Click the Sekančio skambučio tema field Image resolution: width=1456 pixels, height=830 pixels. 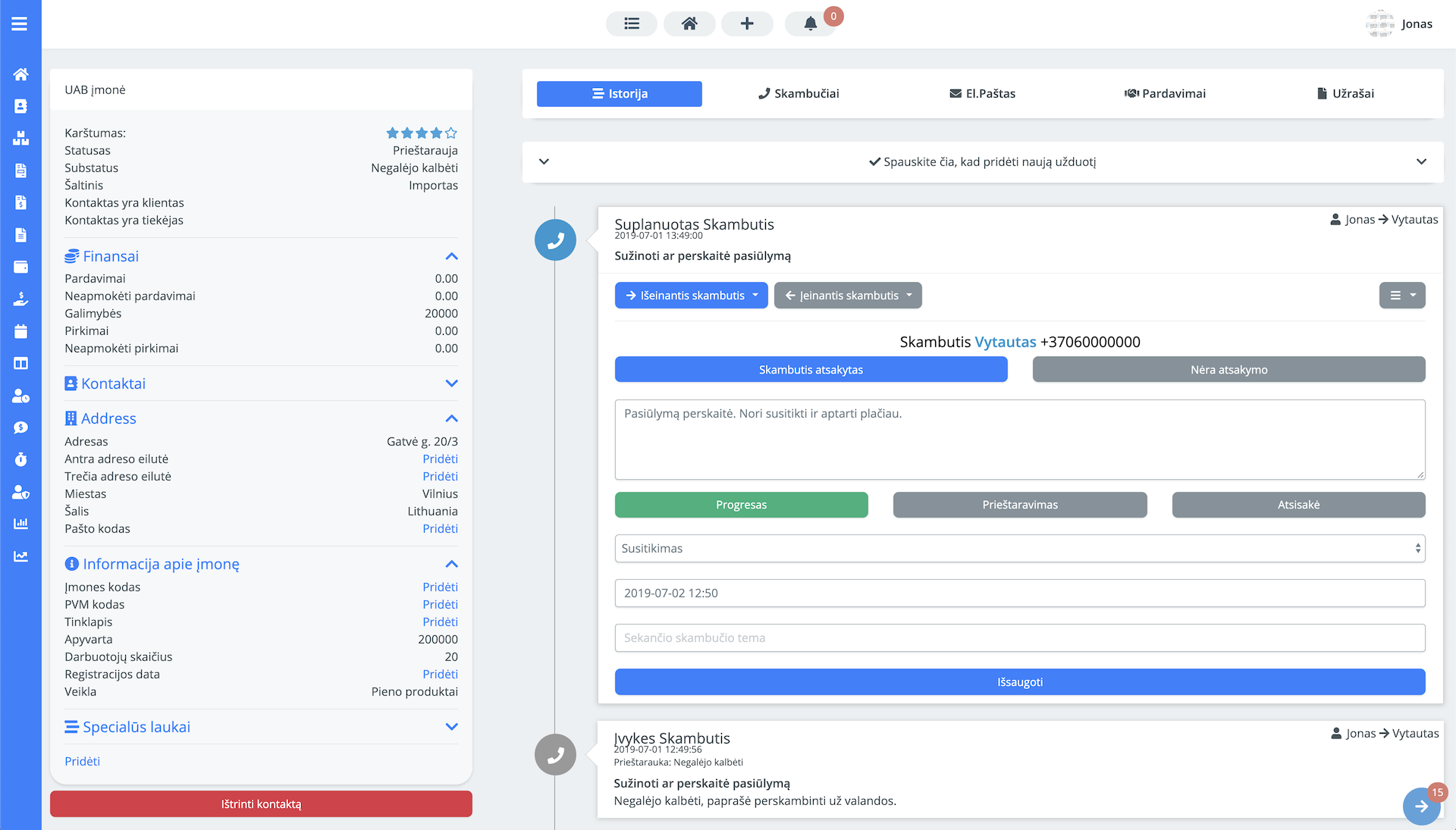pos(1019,638)
